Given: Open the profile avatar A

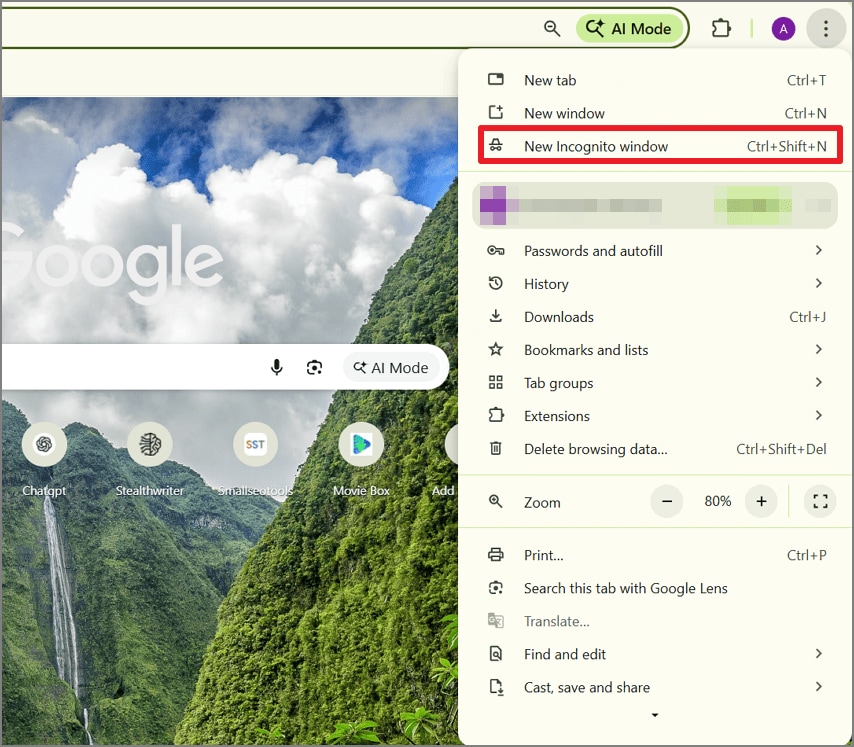Looking at the screenshot, I should click(x=783, y=29).
